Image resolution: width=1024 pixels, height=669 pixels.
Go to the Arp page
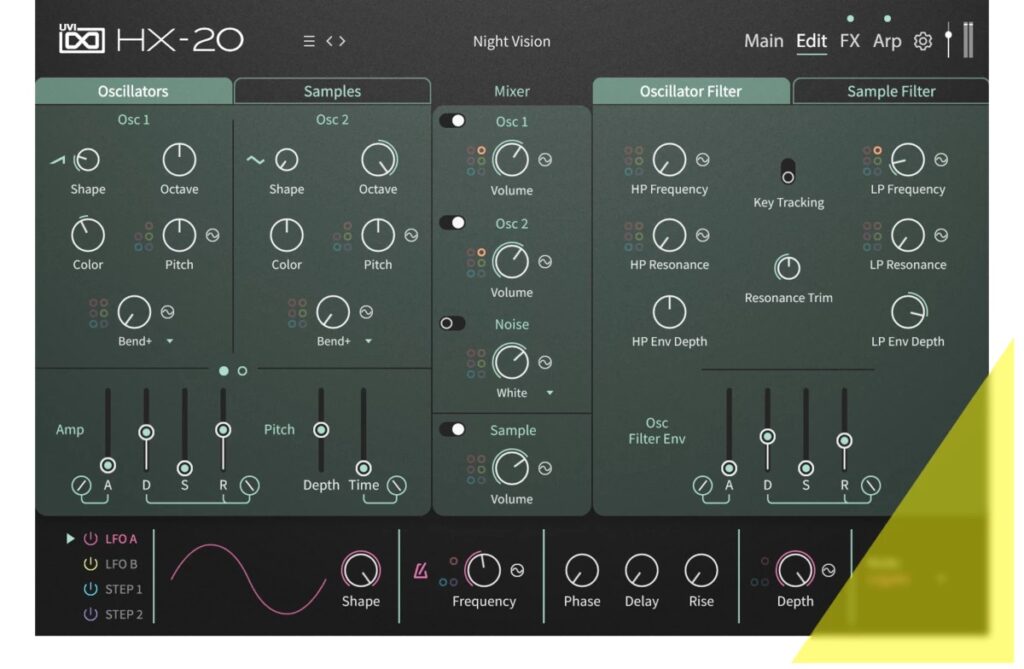tap(887, 41)
